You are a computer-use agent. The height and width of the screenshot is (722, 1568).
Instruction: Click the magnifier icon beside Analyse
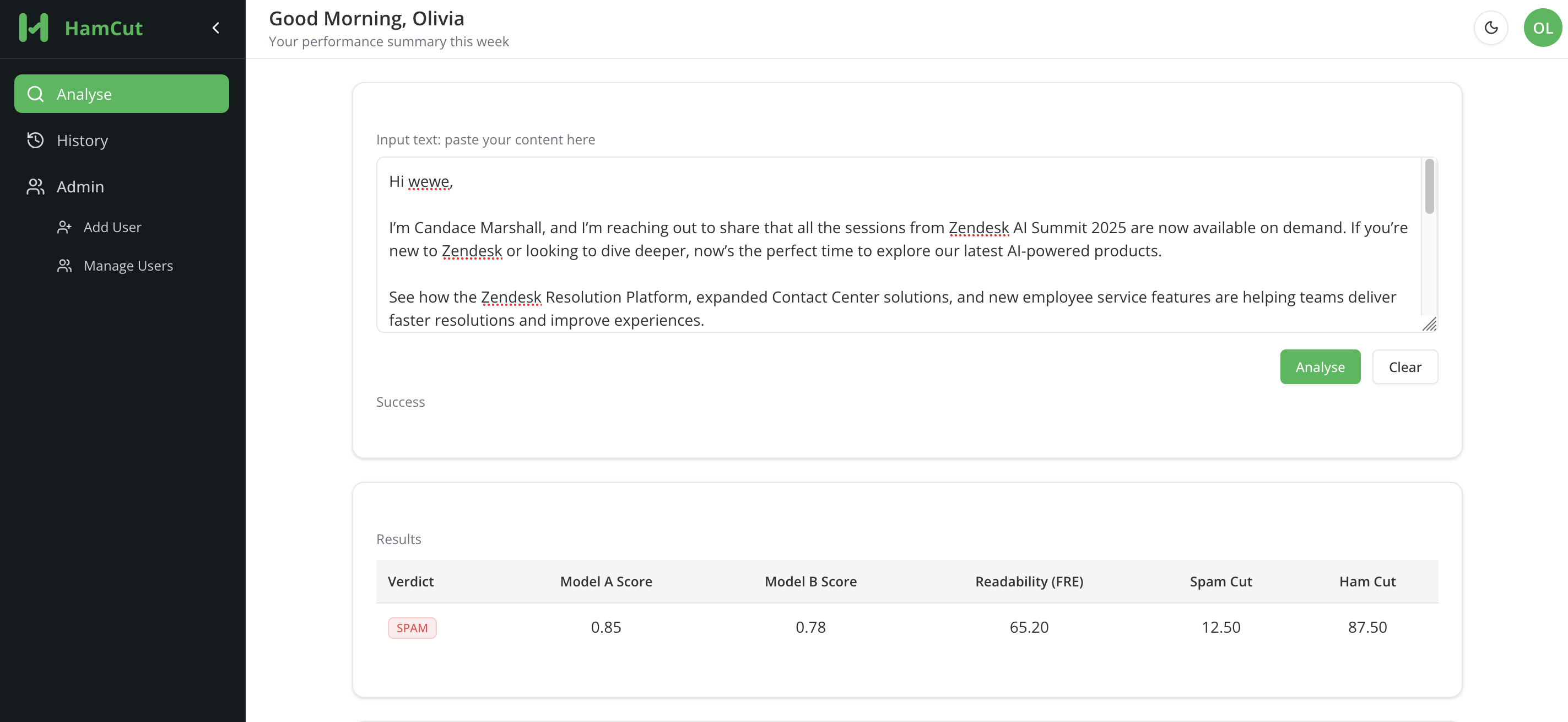35,94
